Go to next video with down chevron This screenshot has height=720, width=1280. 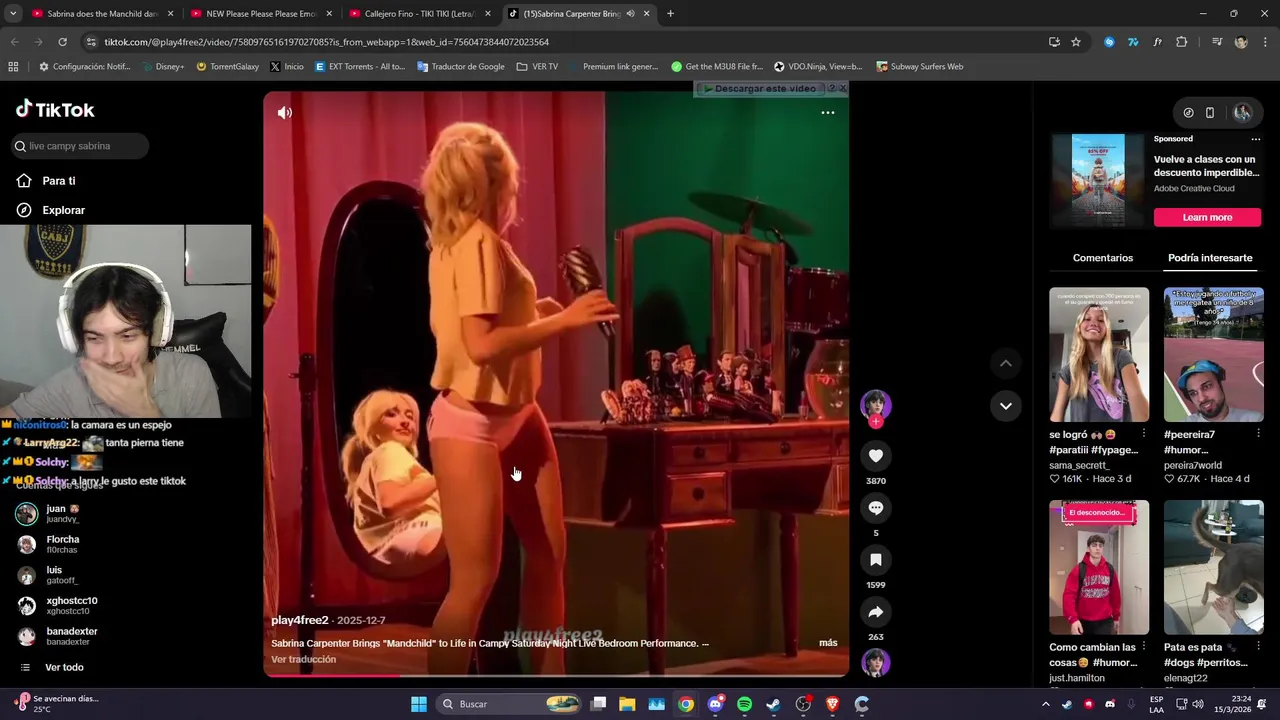click(1005, 406)
